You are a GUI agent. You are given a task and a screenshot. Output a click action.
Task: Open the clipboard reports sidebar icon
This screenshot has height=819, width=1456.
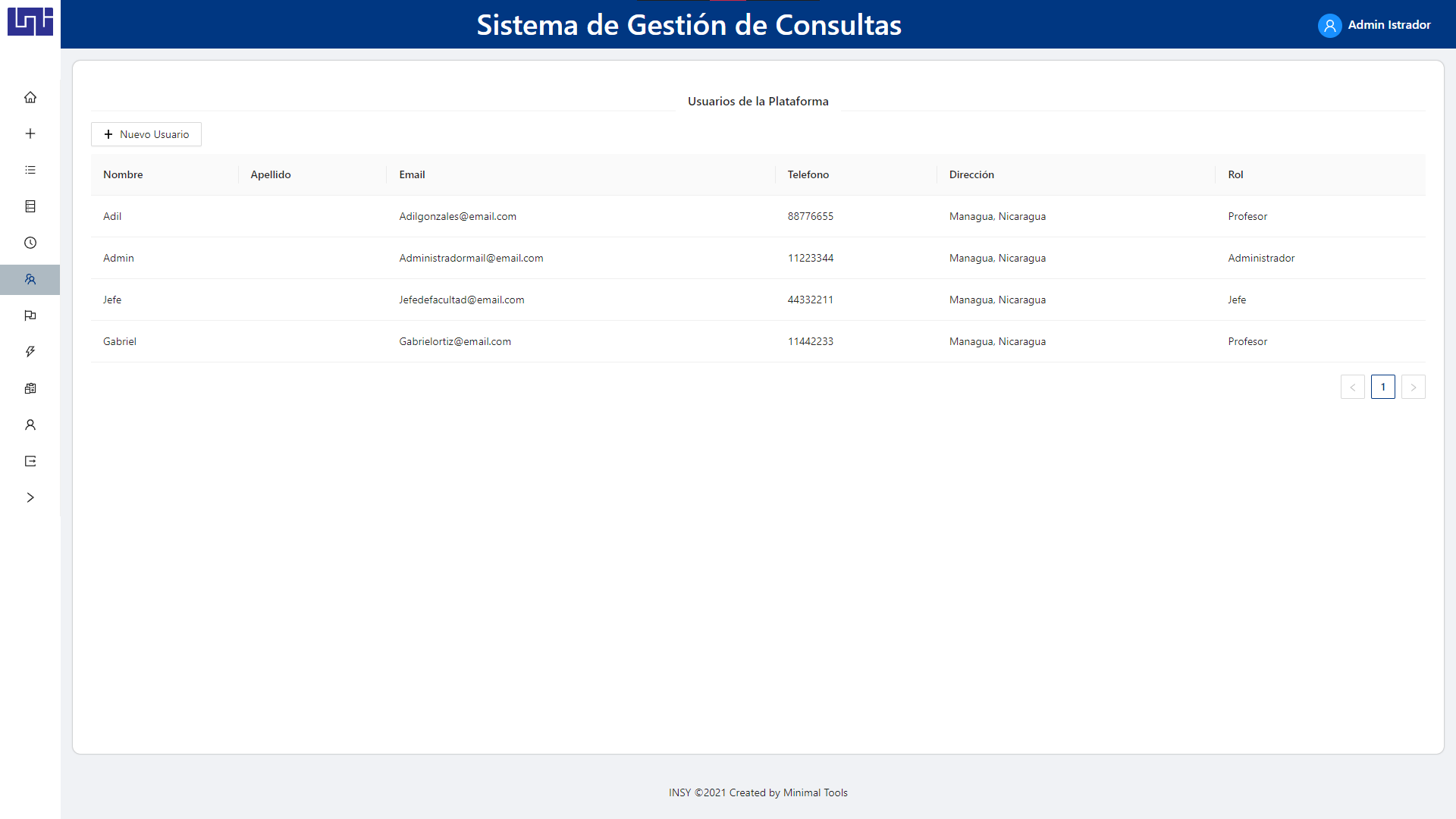[30, 388]
